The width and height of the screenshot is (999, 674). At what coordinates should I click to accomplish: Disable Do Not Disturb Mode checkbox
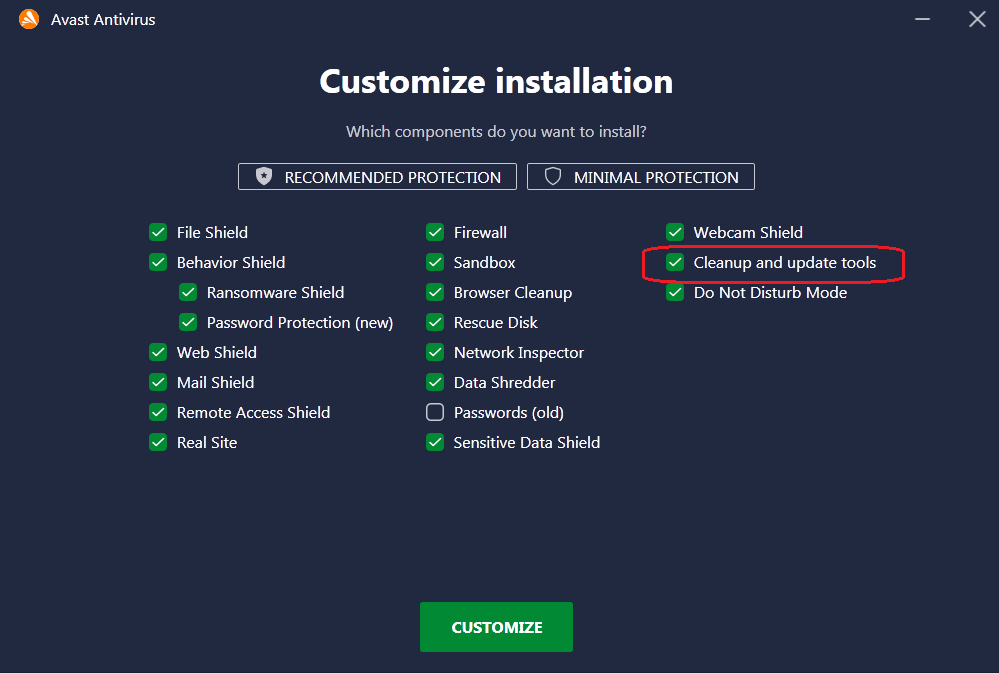[x=675, y=293]
